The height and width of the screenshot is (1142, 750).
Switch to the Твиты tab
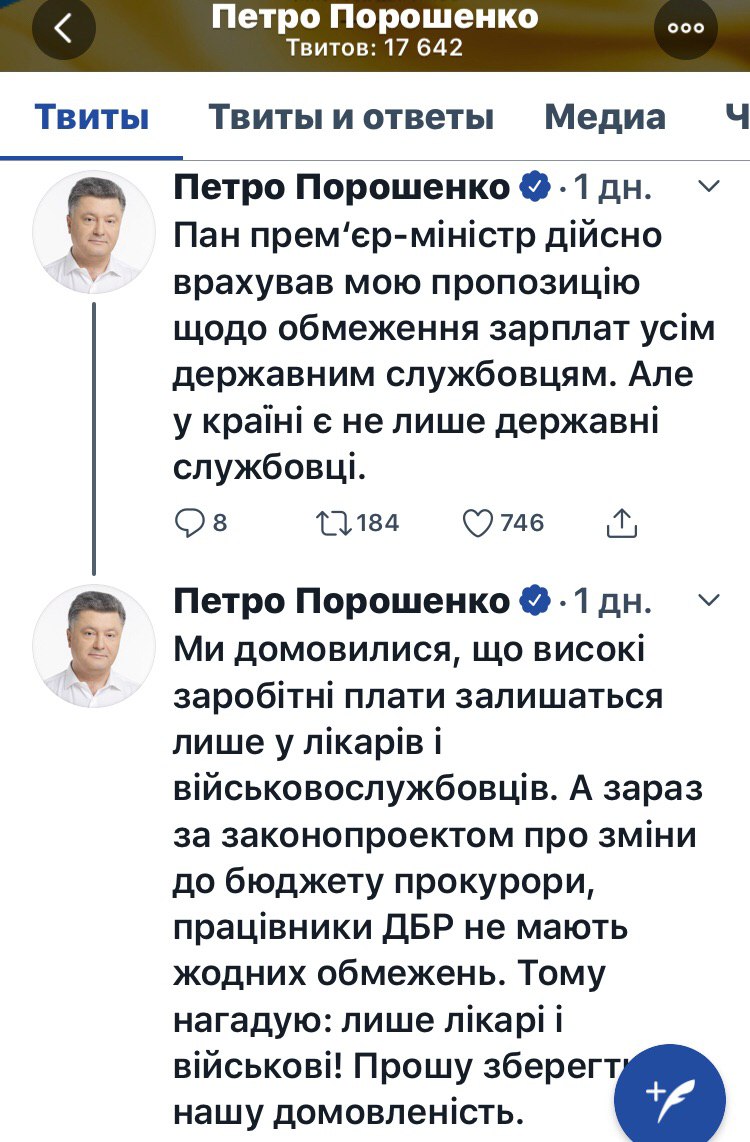point(92,118)
